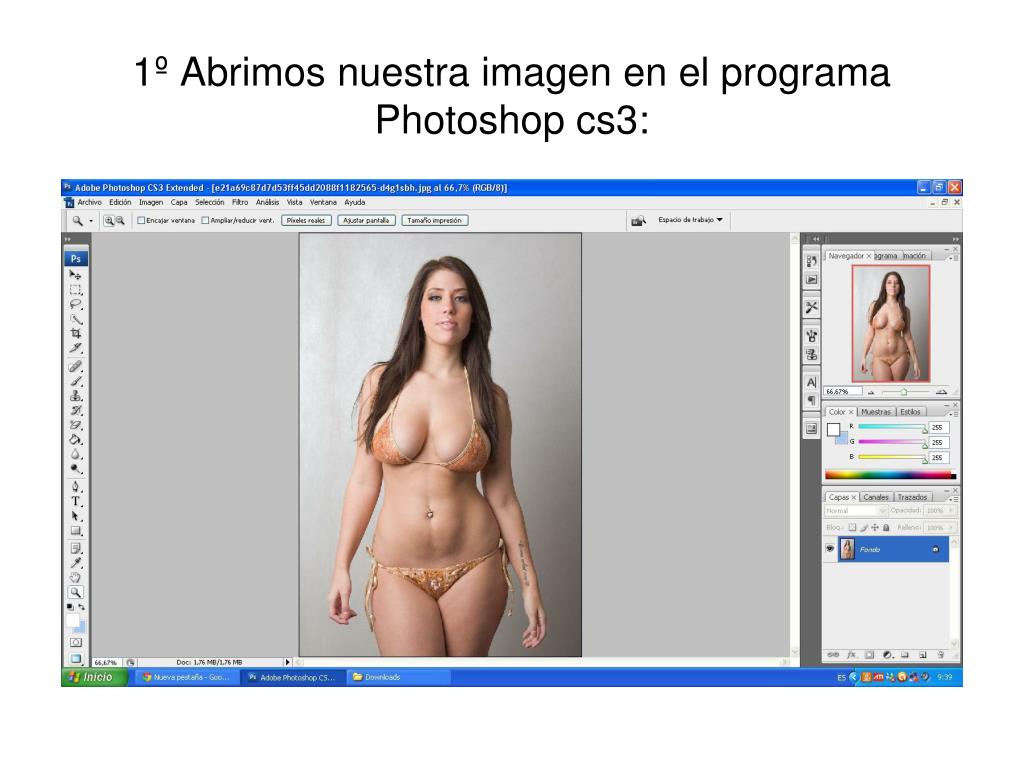Select the Rectangle shape tool
The image size is (1024, 768).
point(76,530)
